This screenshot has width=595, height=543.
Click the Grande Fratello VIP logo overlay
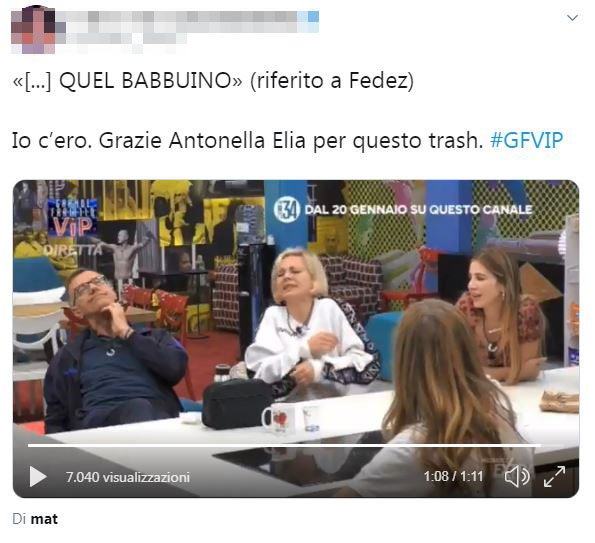[72, 218]
